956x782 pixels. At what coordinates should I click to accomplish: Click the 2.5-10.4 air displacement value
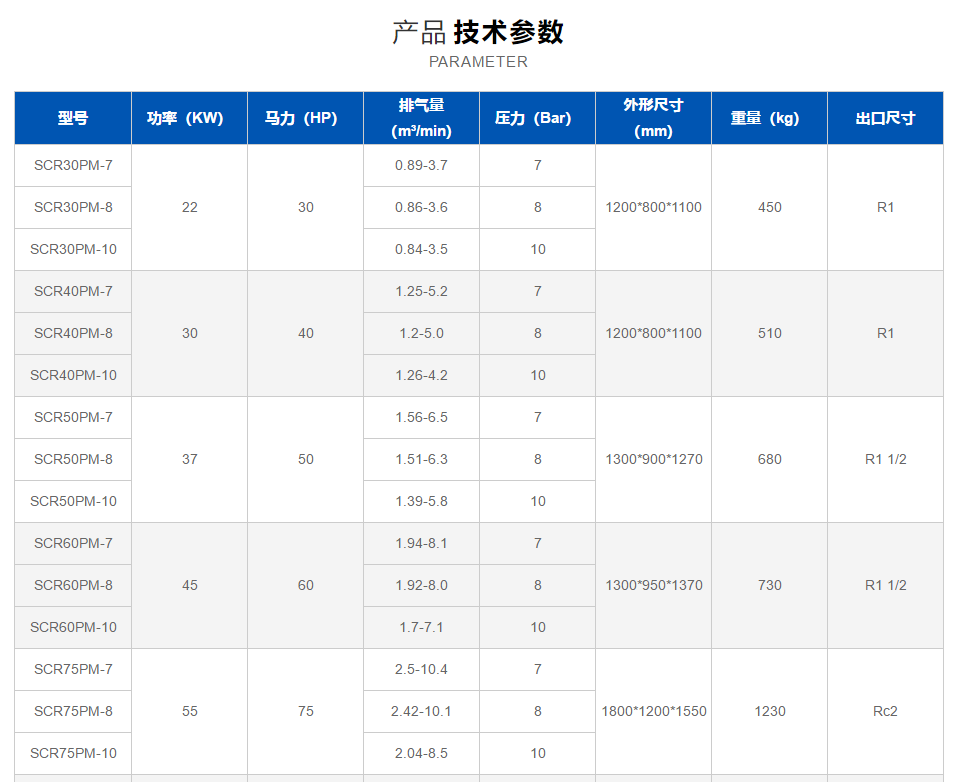pyautogui.click(x=421, y=669)
